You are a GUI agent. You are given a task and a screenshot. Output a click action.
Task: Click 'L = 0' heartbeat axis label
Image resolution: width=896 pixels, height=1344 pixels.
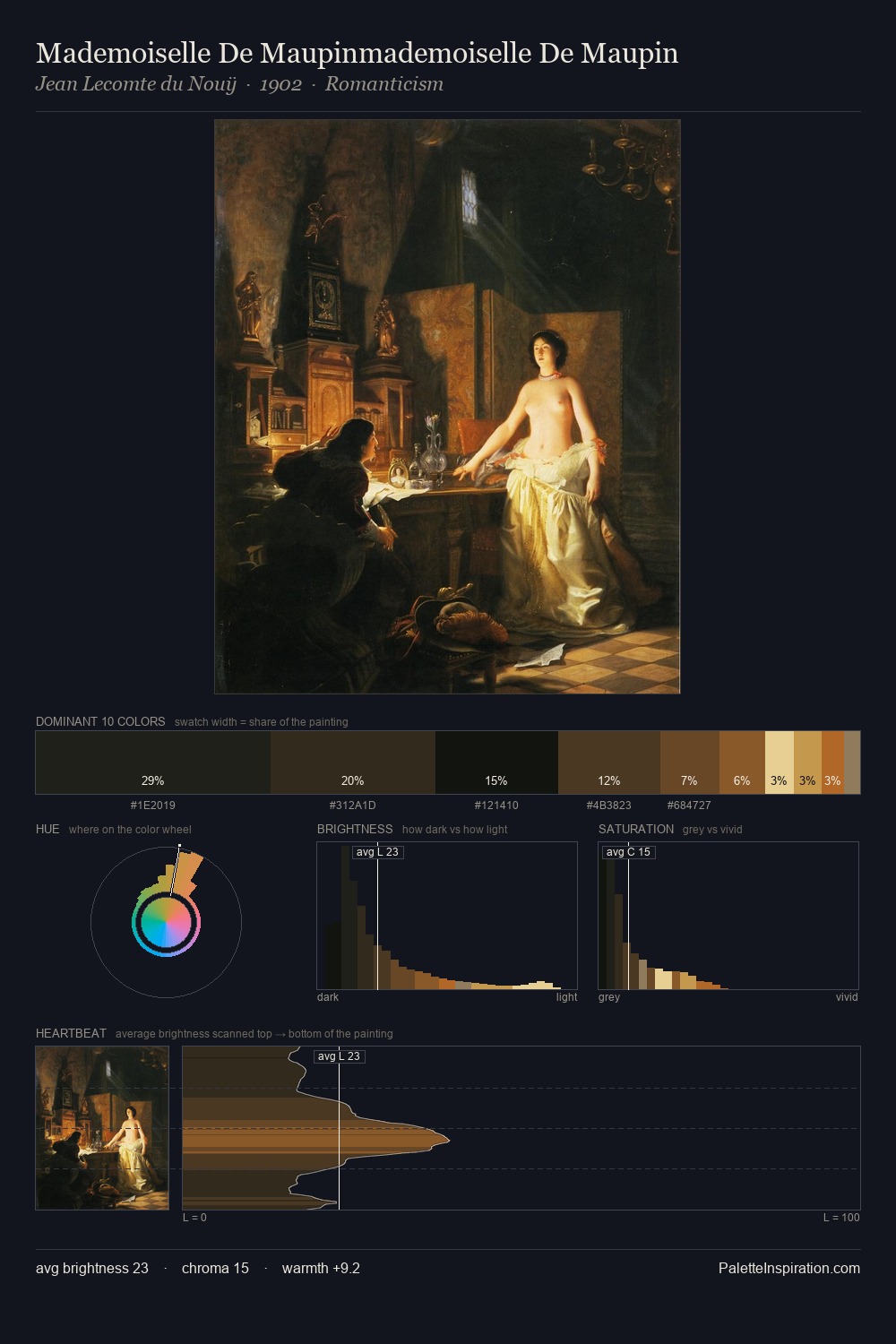(x=194, y=1218)
